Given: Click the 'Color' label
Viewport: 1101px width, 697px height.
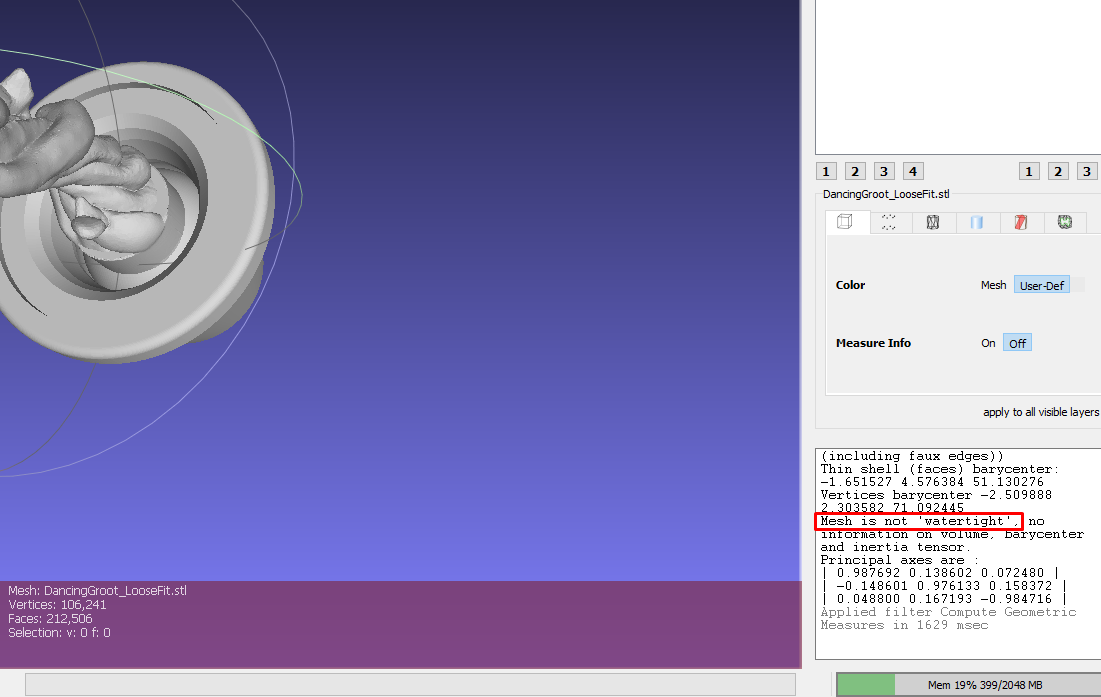Looking at the screenshot, I should [x=850, y=285].
